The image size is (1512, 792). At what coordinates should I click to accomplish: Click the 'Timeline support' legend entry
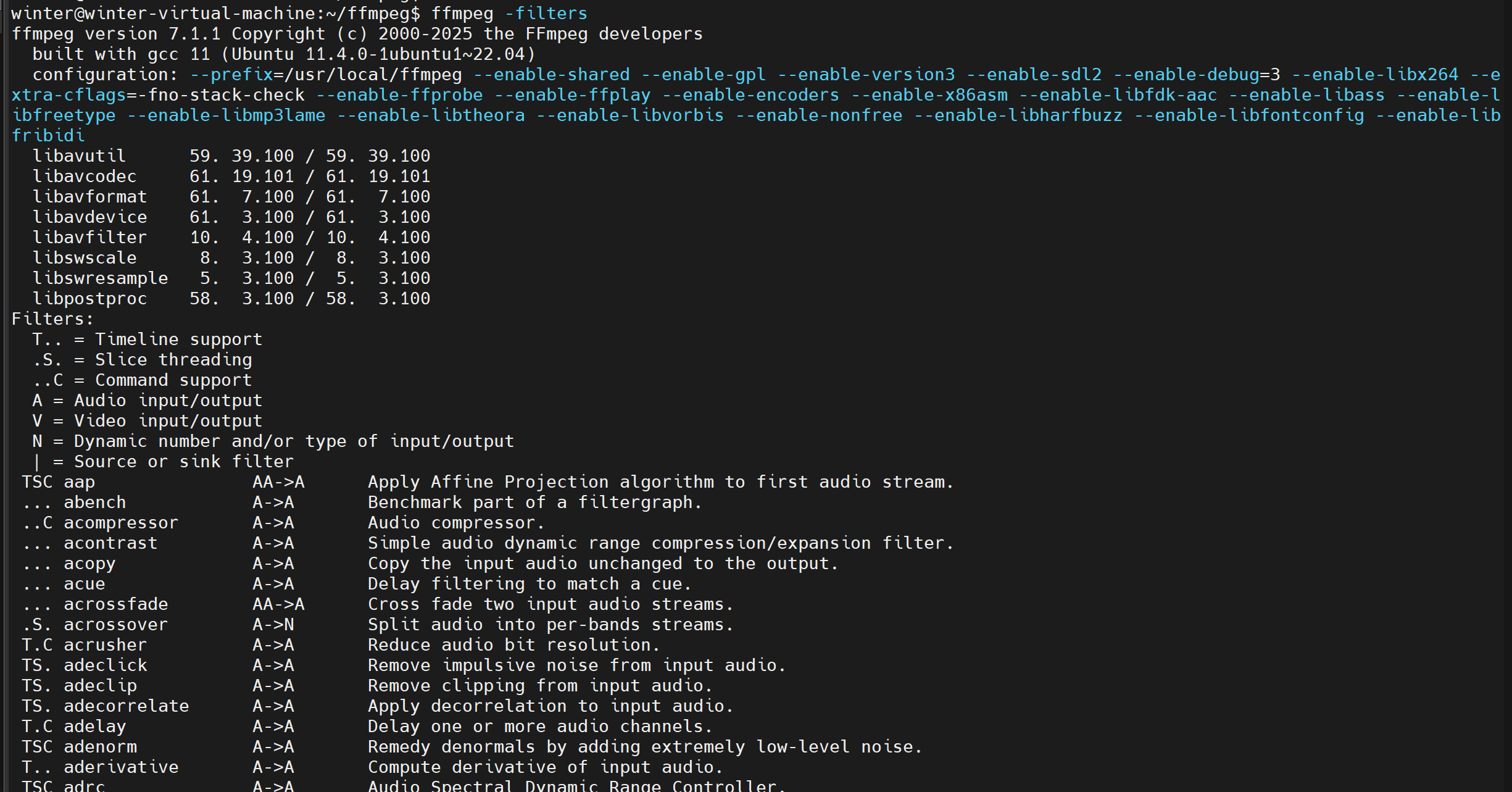click(x=178, y=340)
